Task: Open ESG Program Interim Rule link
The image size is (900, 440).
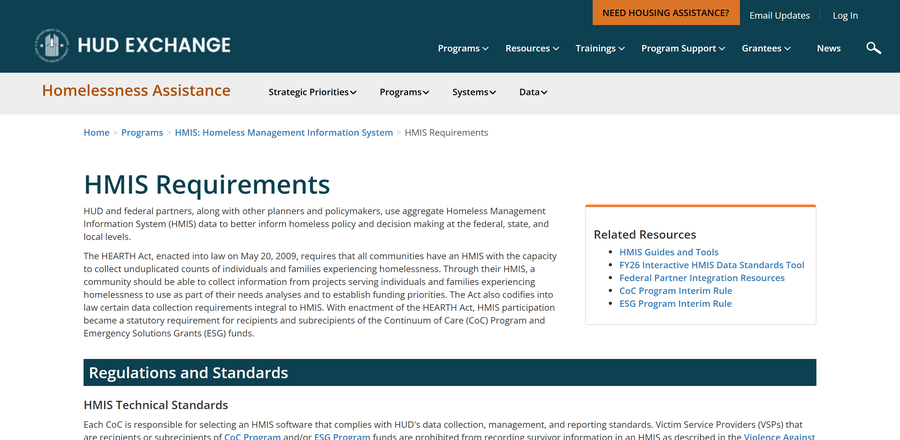Action: (676, 303)
